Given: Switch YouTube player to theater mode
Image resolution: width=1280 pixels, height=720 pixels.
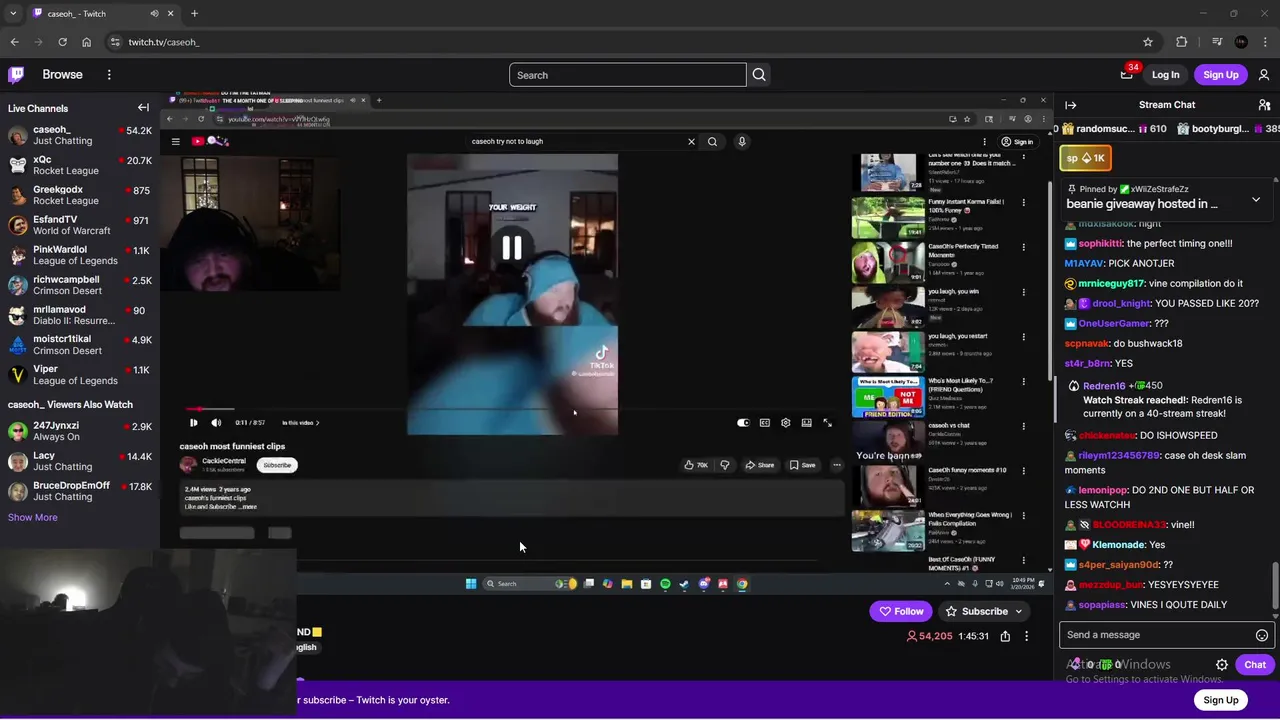Looking at the screenshot, I should (x=807, y=423).
